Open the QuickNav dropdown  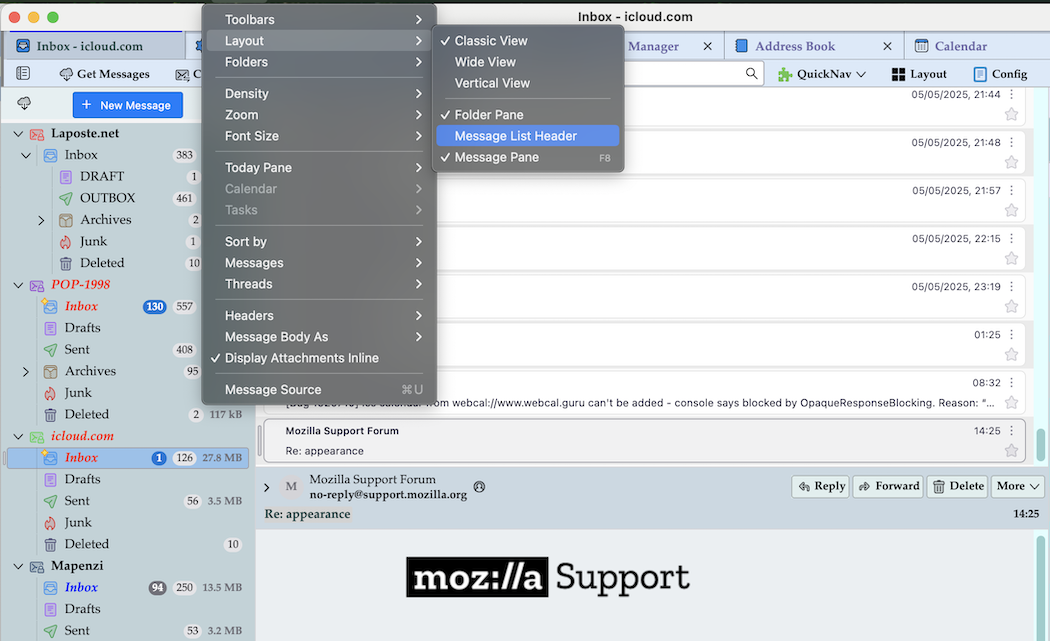pyautogui.click(x=822, y=74)
